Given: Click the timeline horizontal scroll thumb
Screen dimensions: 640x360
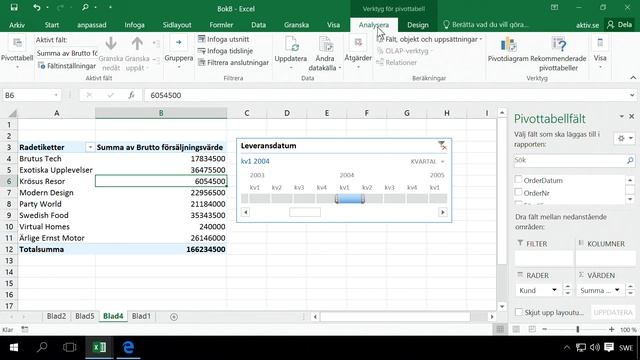Looking at the screenshot, I should pyautogui.click(x=305, y=212).
